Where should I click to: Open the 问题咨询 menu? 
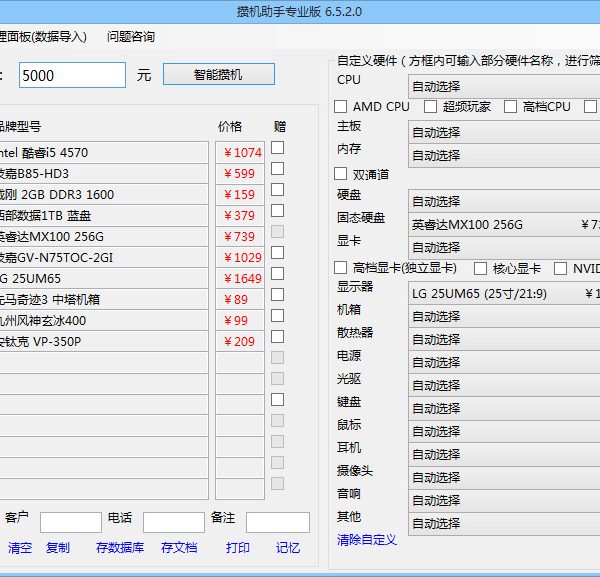point(131,37)
